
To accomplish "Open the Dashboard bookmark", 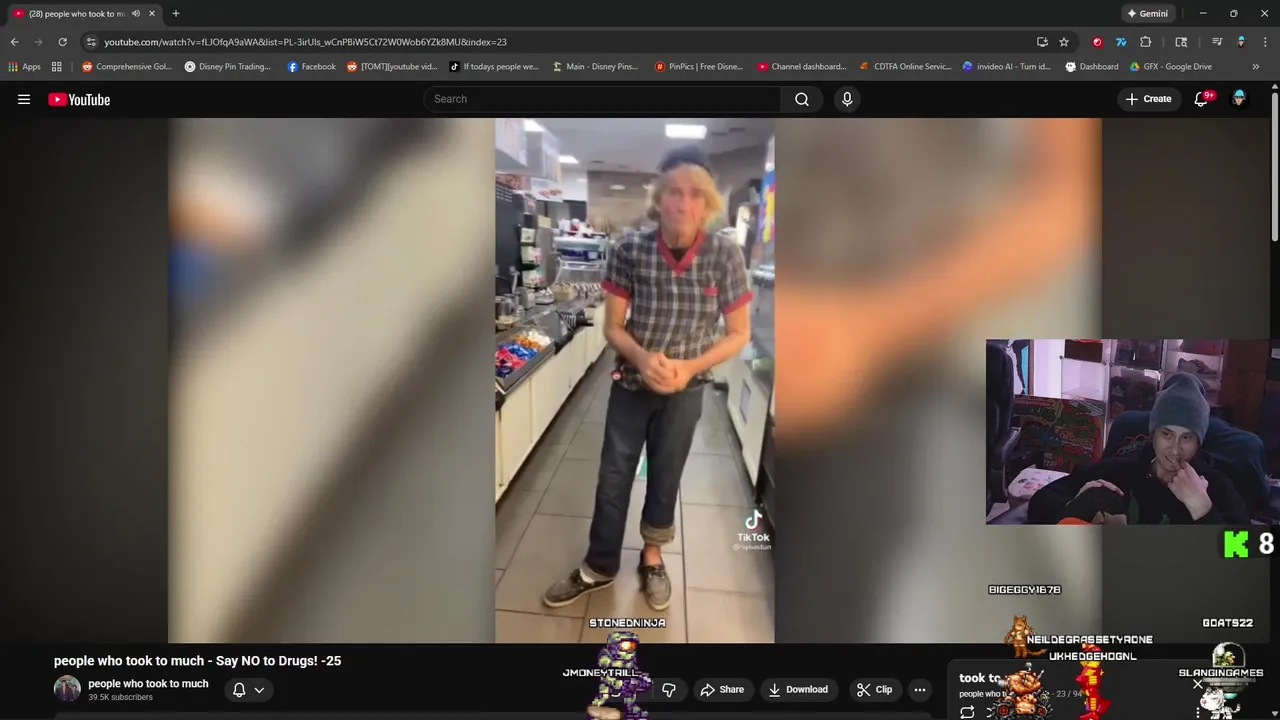I will point(1092,67).
